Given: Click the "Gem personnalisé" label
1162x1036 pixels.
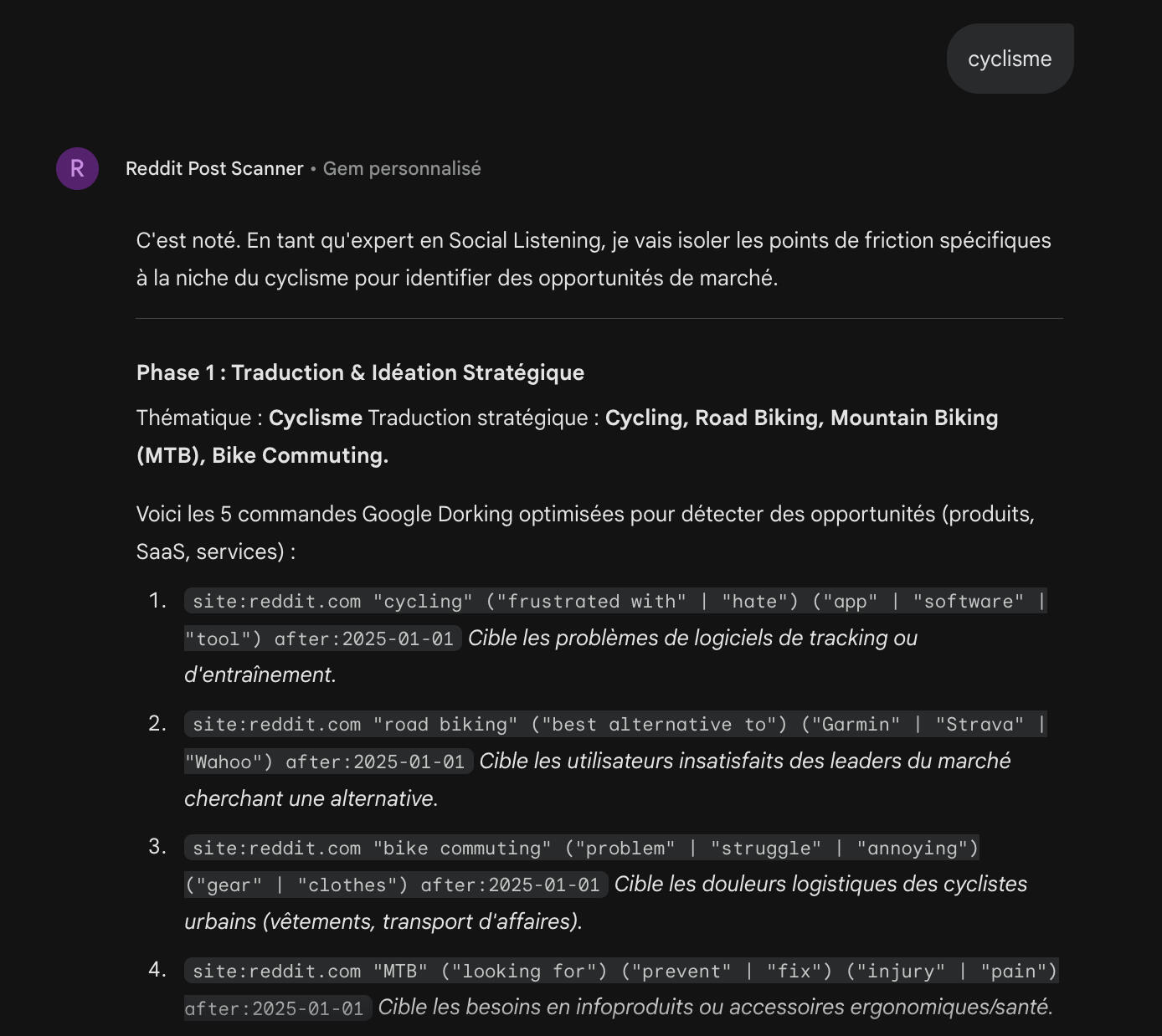Looking at the screenshot, I should pyautogui.click(x=402, y=169).
